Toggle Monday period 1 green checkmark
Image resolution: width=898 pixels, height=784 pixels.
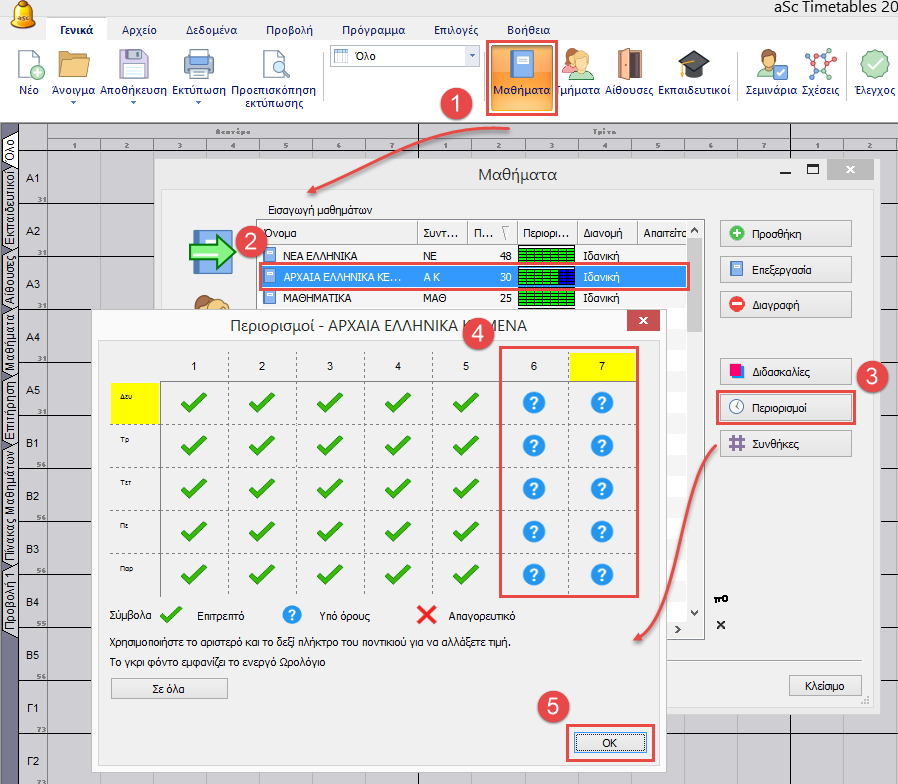coord(194,402)
